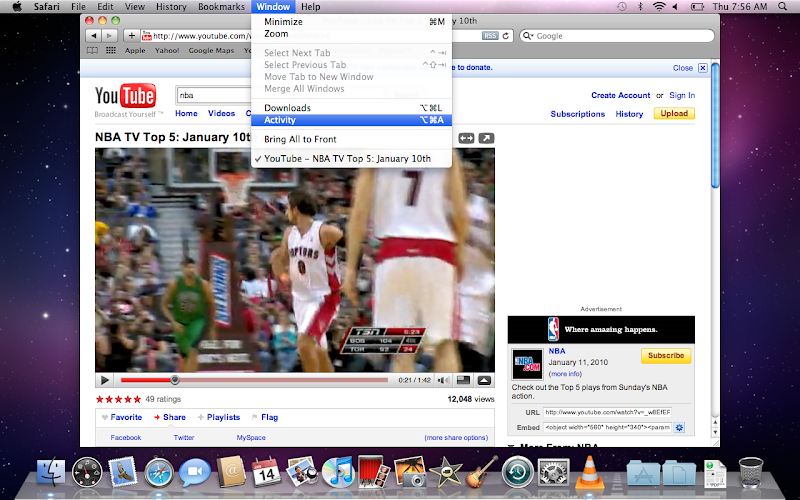Mute the video volume speaker icon
The image size is (800, 500).
point(444,380)
